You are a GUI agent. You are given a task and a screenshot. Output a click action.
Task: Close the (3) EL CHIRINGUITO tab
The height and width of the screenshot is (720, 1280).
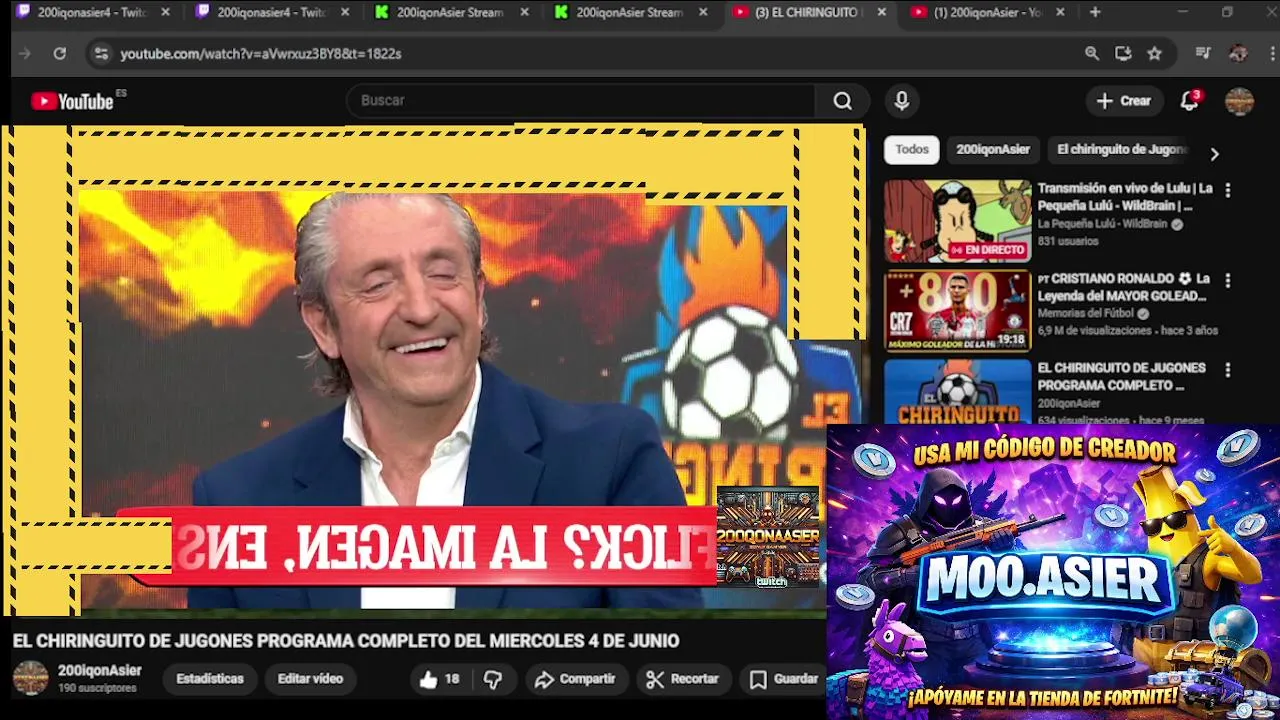881,12
